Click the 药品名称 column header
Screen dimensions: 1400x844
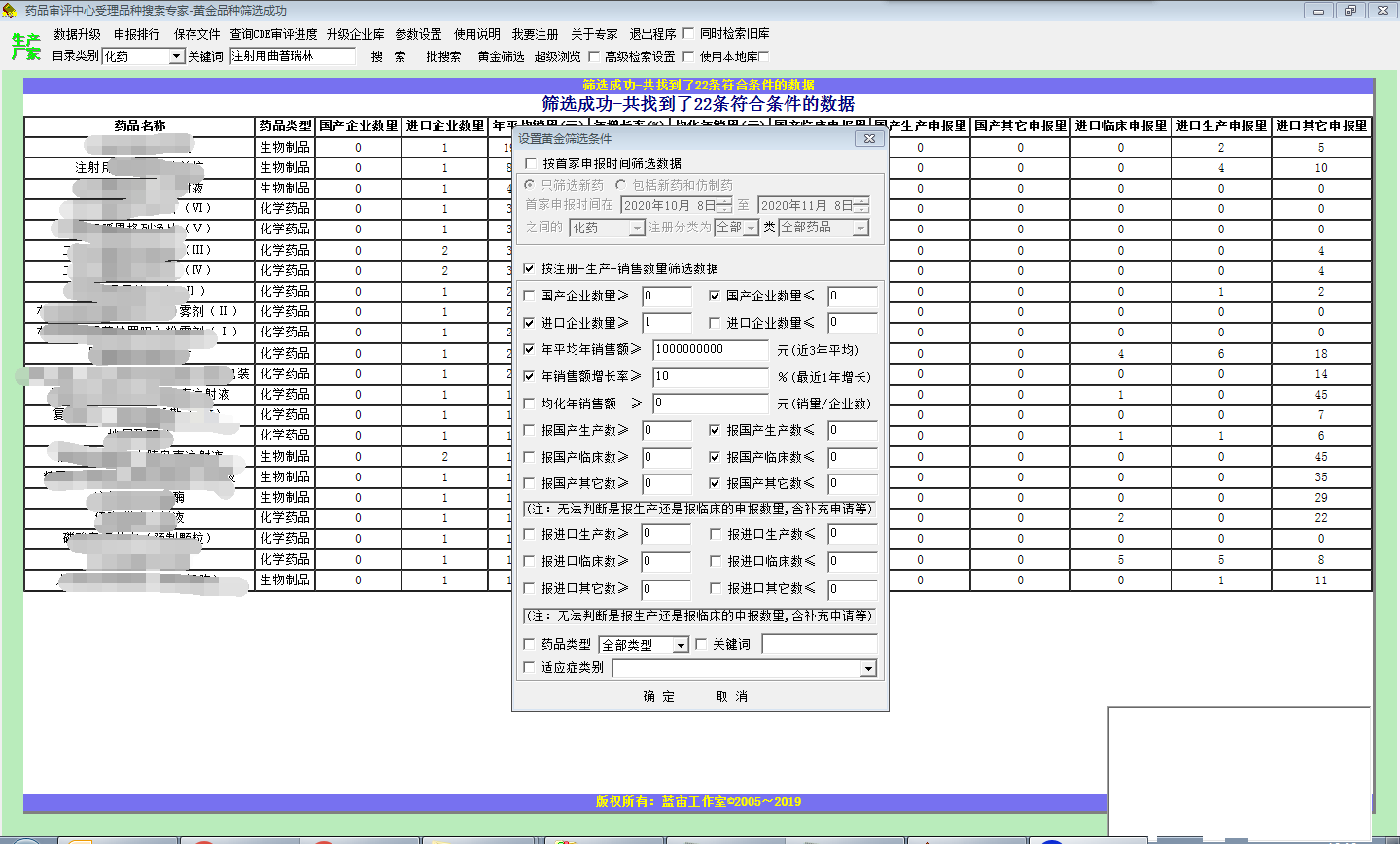point(140,126)
